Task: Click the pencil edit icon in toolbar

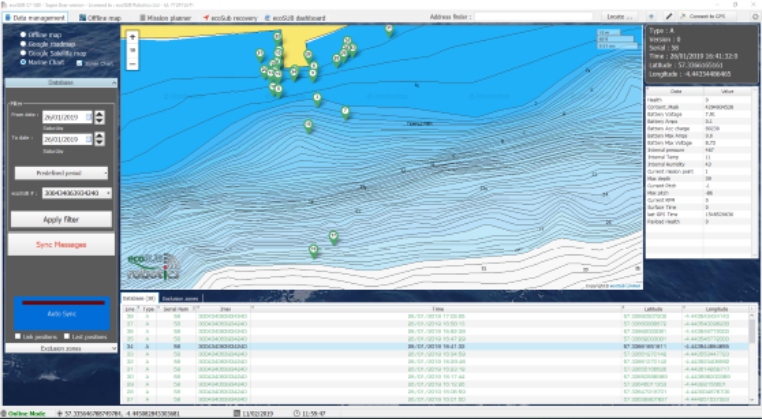Action: point(670,17)
